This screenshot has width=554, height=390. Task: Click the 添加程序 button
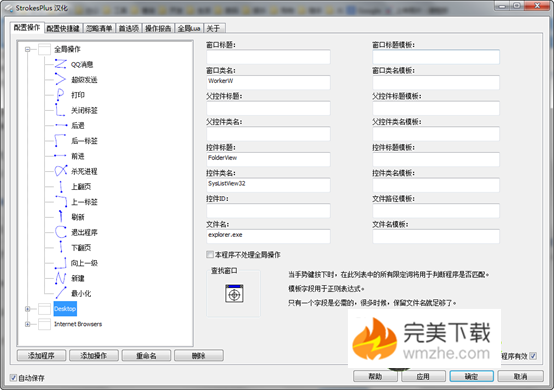41,355
